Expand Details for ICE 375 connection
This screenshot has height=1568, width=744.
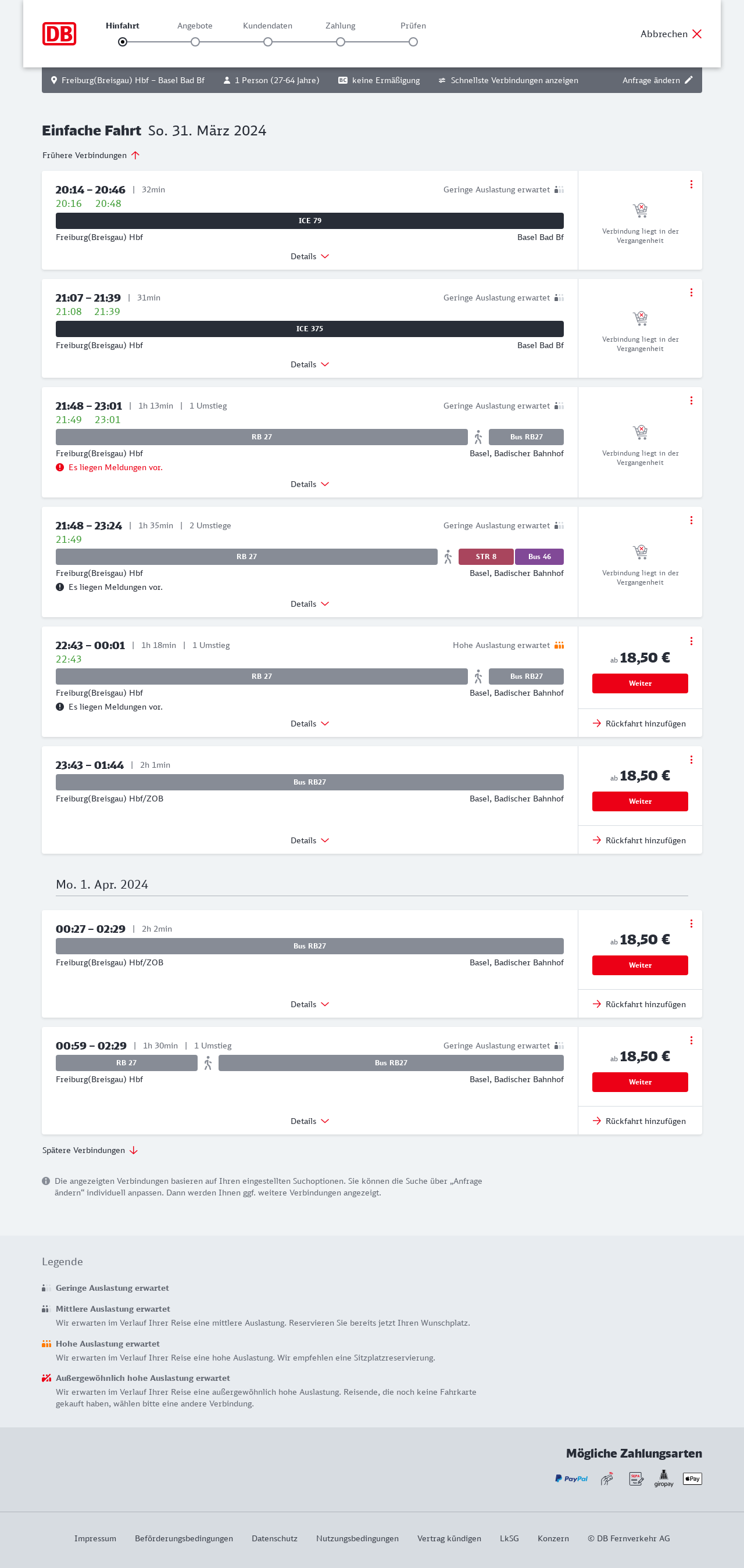coord(309,364)
